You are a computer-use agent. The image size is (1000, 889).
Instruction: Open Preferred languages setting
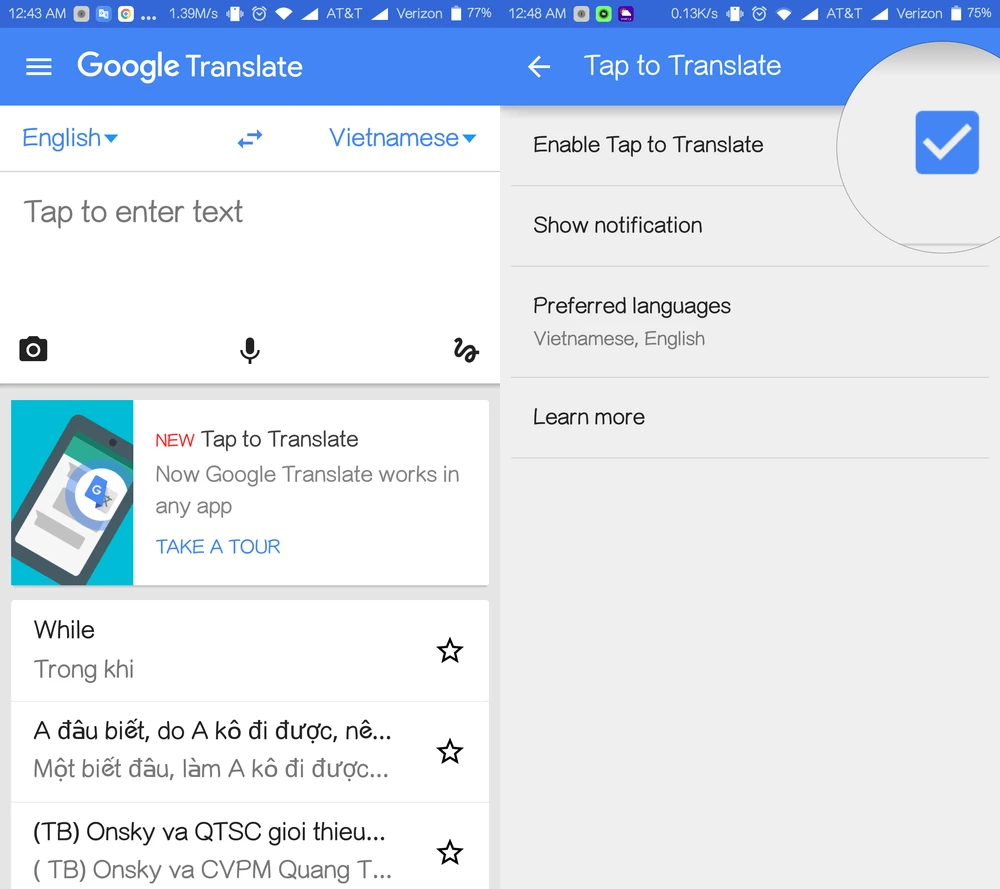[x=749, y=322]
